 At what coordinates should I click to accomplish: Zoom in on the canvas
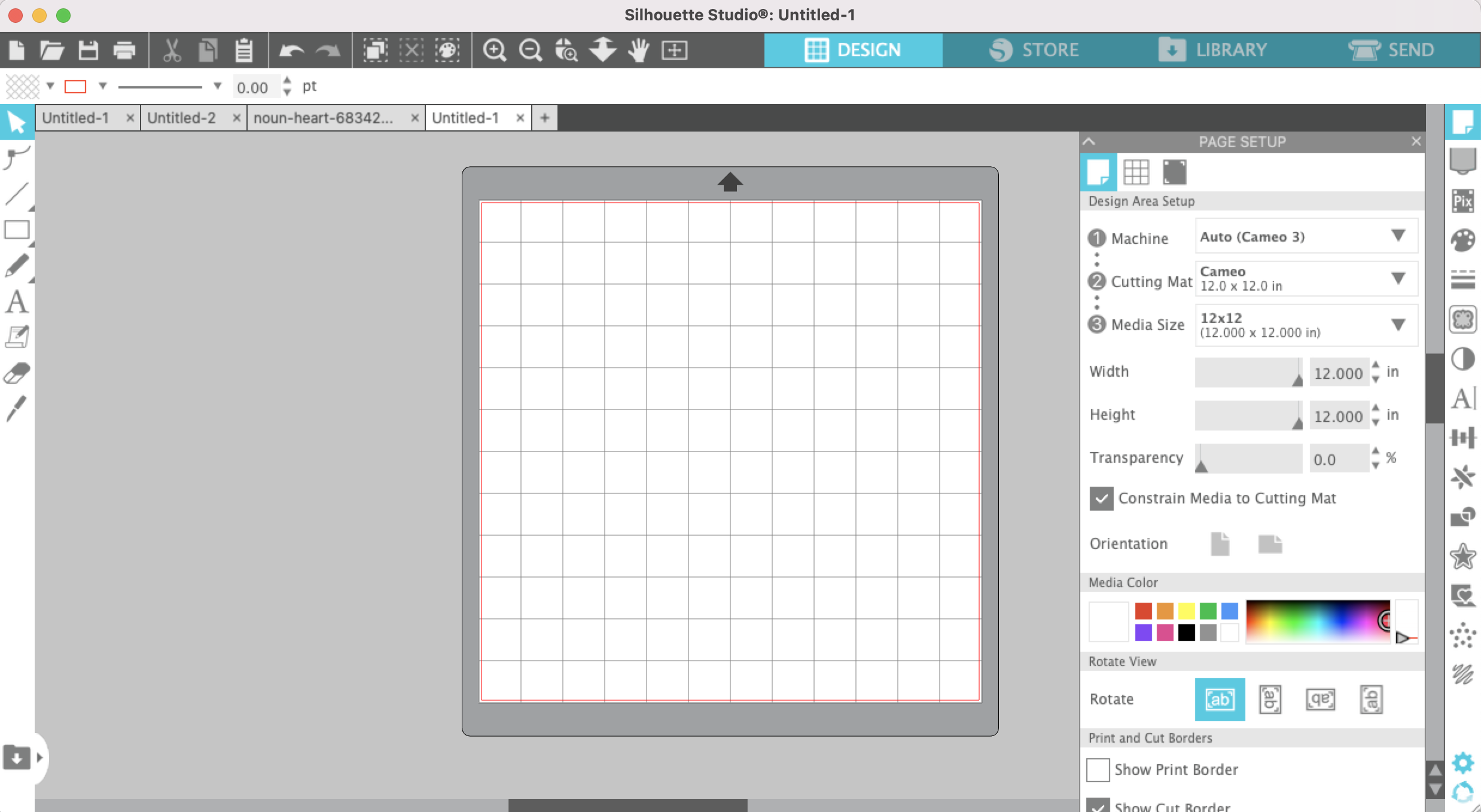(x=495, y=50)
